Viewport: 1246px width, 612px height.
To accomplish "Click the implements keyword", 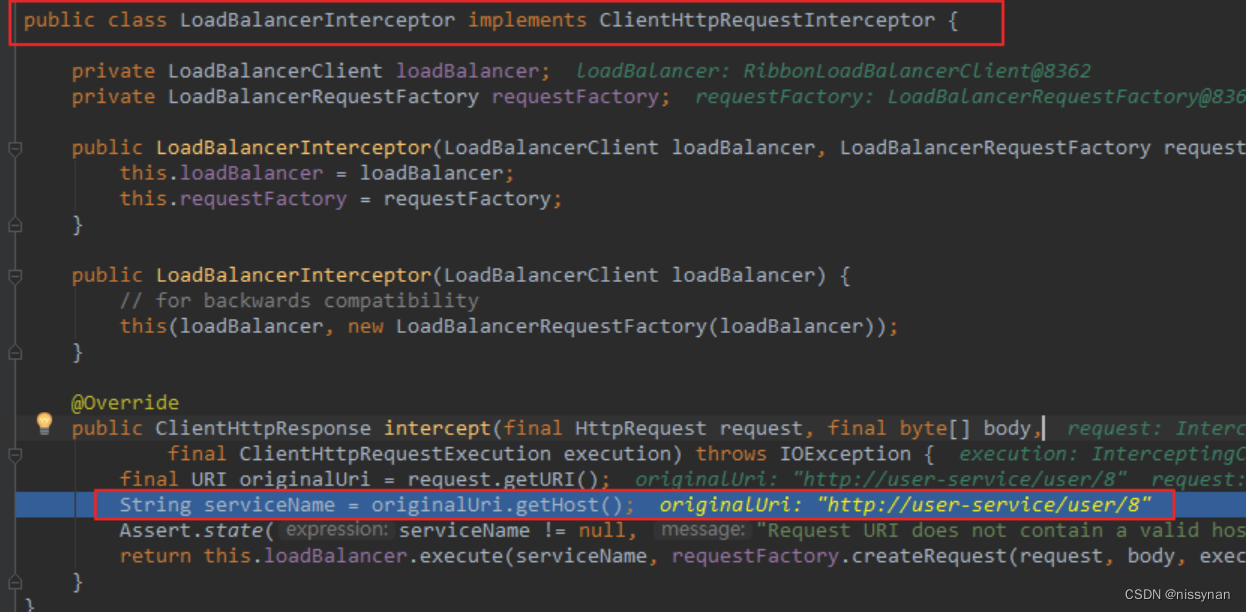I will click(x=527, y=20).
